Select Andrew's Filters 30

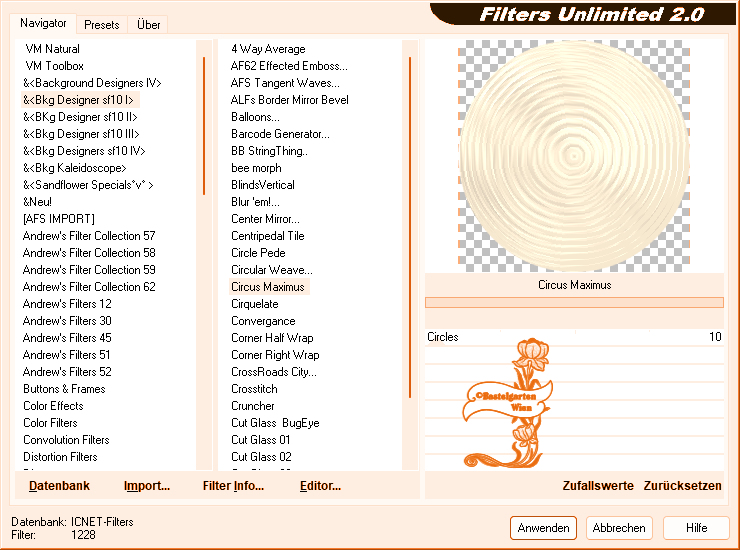(x=67, y=321)
